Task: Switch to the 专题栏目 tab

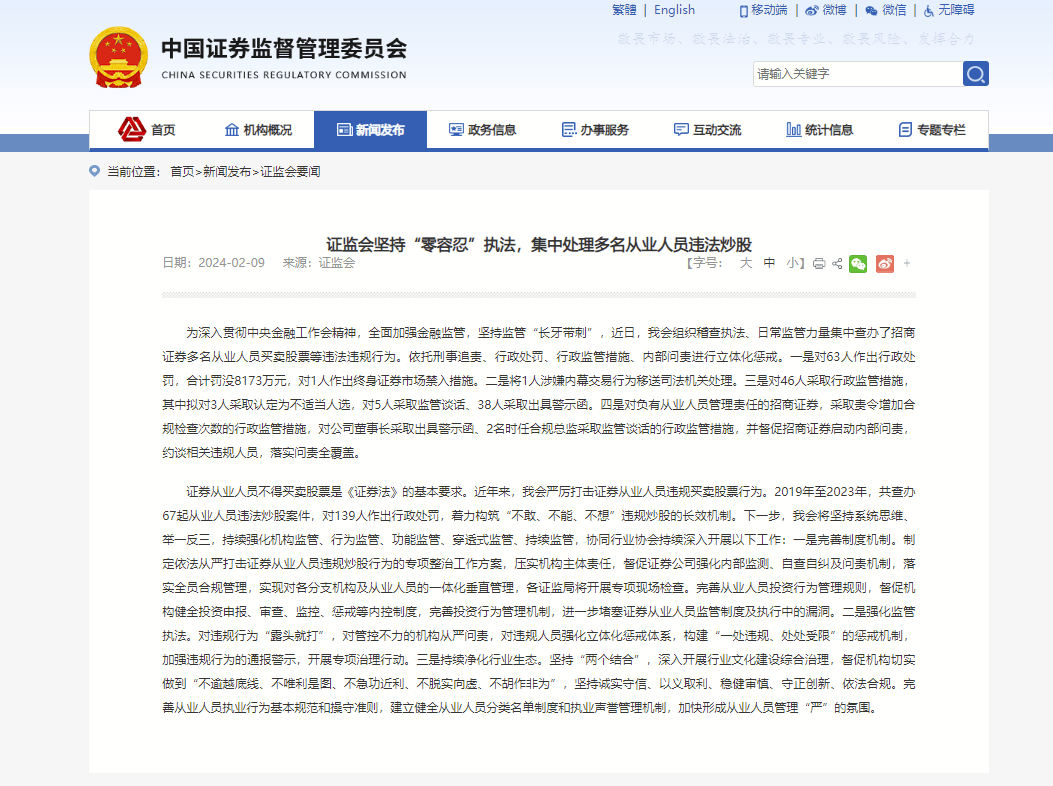Action: (x=934, y=129)
